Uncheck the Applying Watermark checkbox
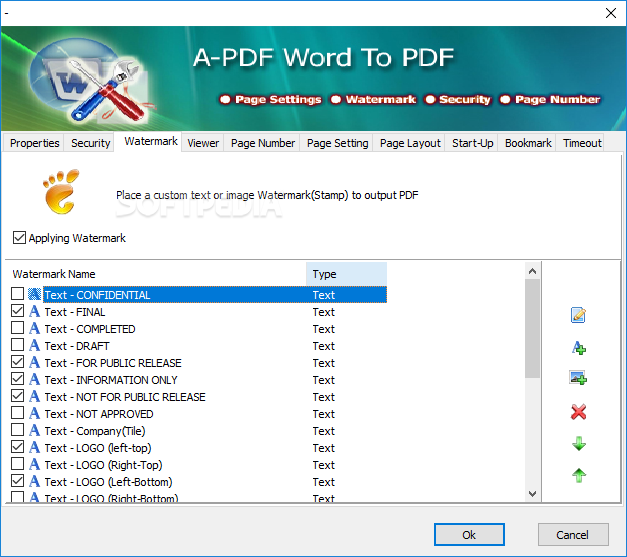This screenshot has width=627, height=557. coord(19,238)
